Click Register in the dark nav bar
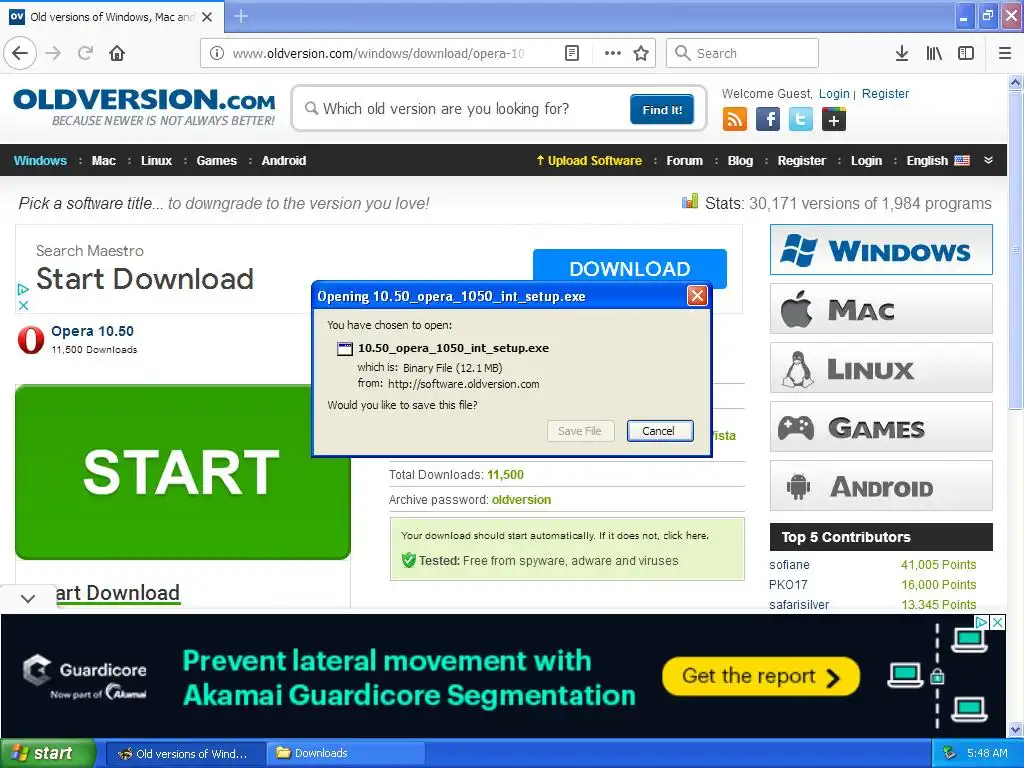This screenshot has width=1024, height=768. coord(801,161)
